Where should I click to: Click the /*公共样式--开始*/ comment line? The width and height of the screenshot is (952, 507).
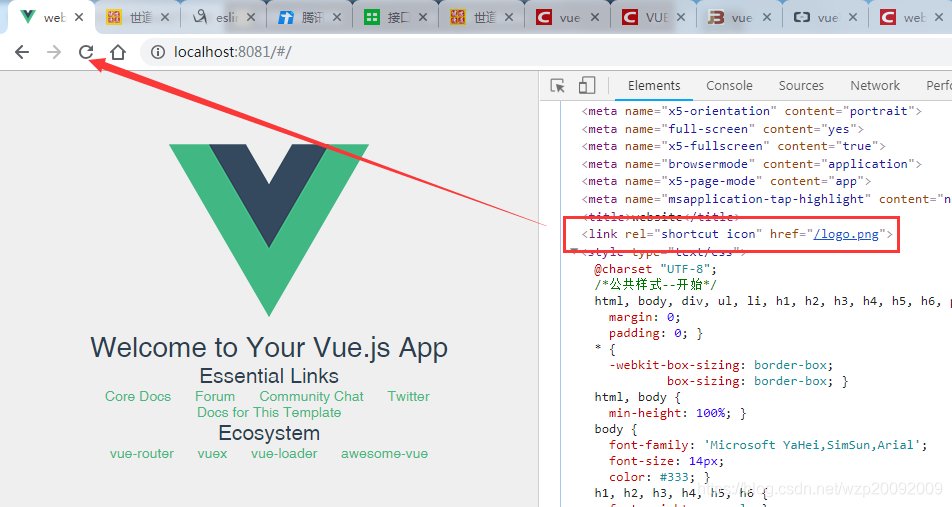656,285
